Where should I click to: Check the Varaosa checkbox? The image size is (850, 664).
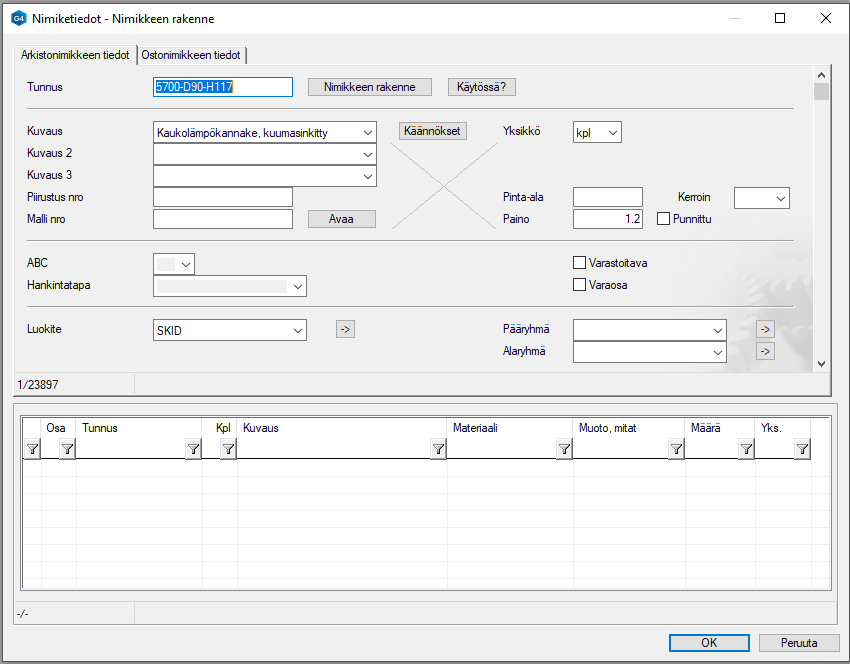[579, 285]
